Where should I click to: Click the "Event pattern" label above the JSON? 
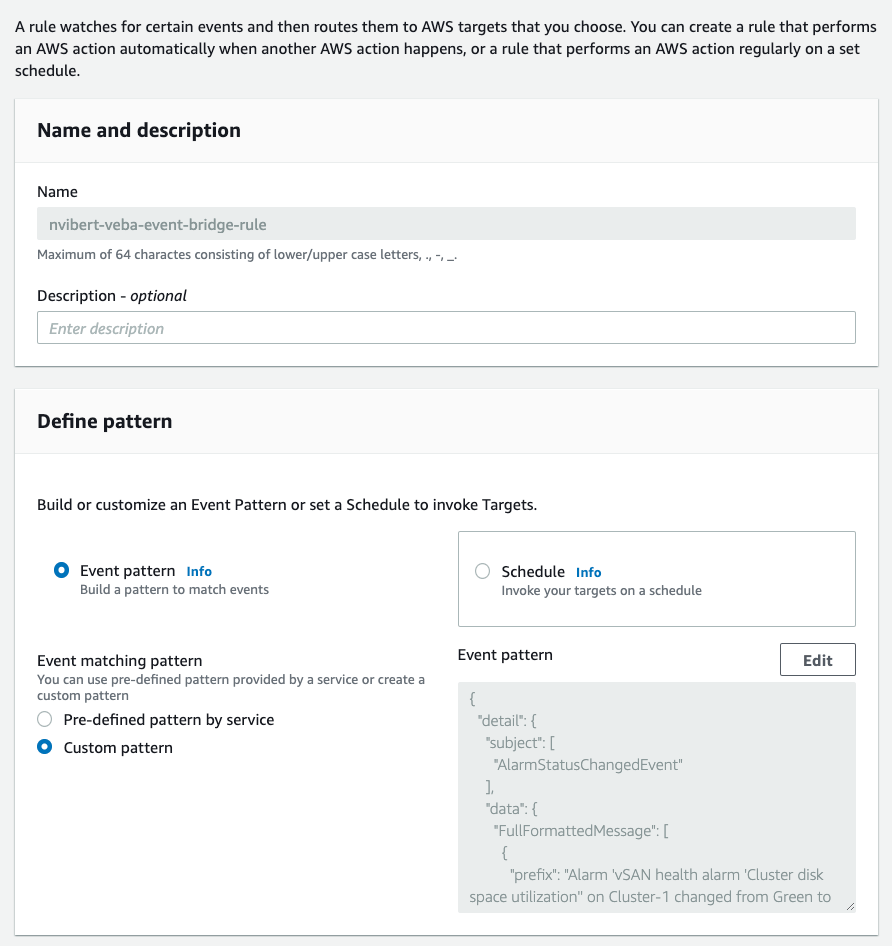click(x=505, y=654)
